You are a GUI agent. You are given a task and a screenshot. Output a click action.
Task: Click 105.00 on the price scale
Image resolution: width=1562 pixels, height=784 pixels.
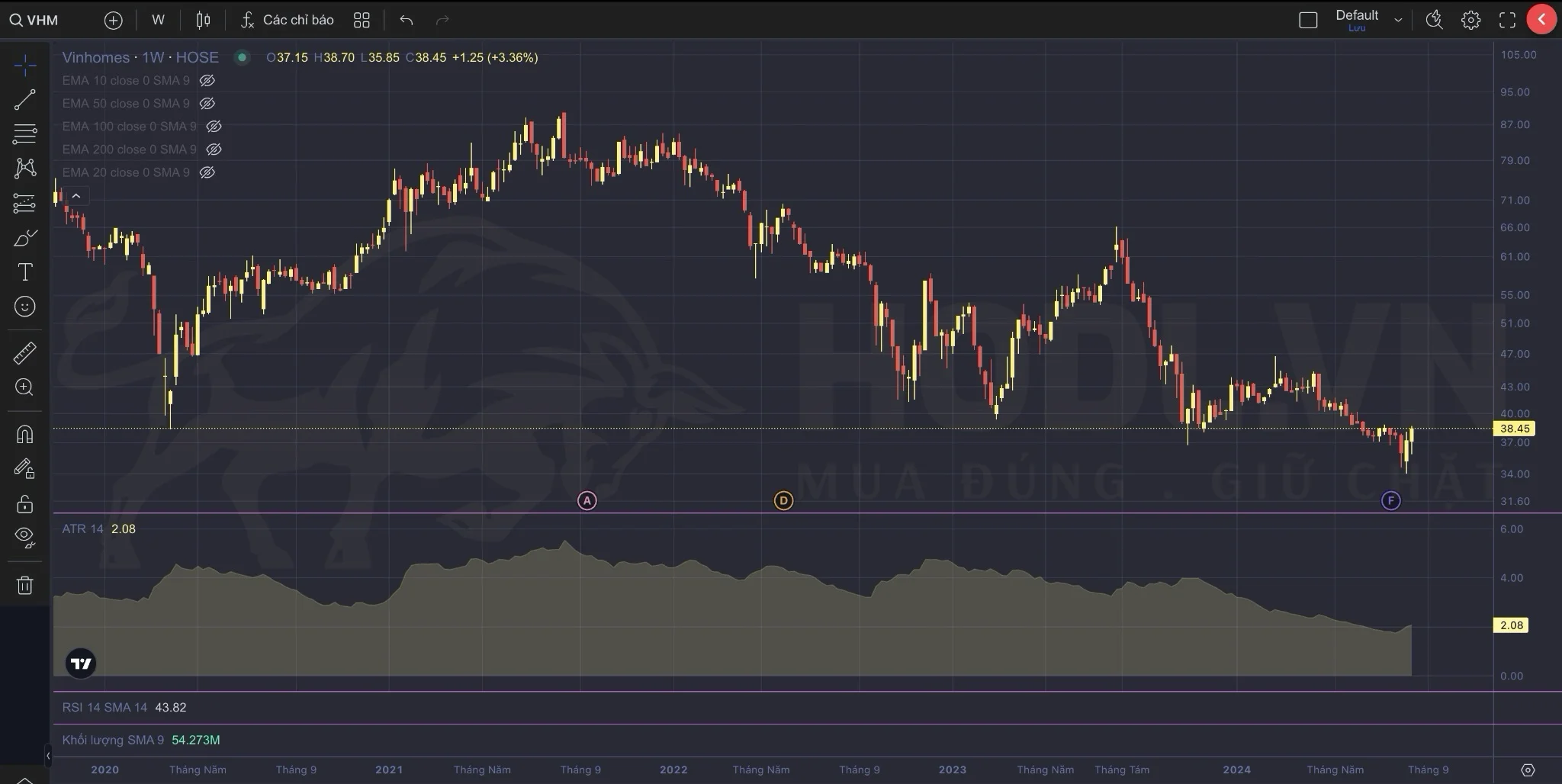coord(1518,55)
